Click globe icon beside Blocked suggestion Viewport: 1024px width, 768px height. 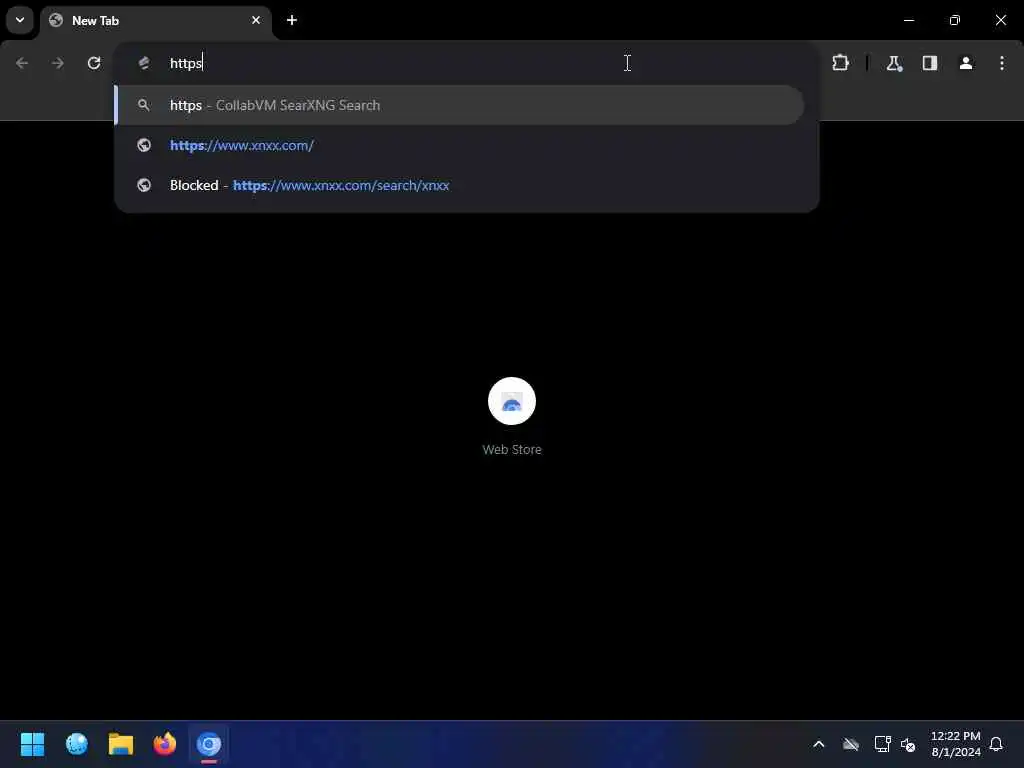144,185
